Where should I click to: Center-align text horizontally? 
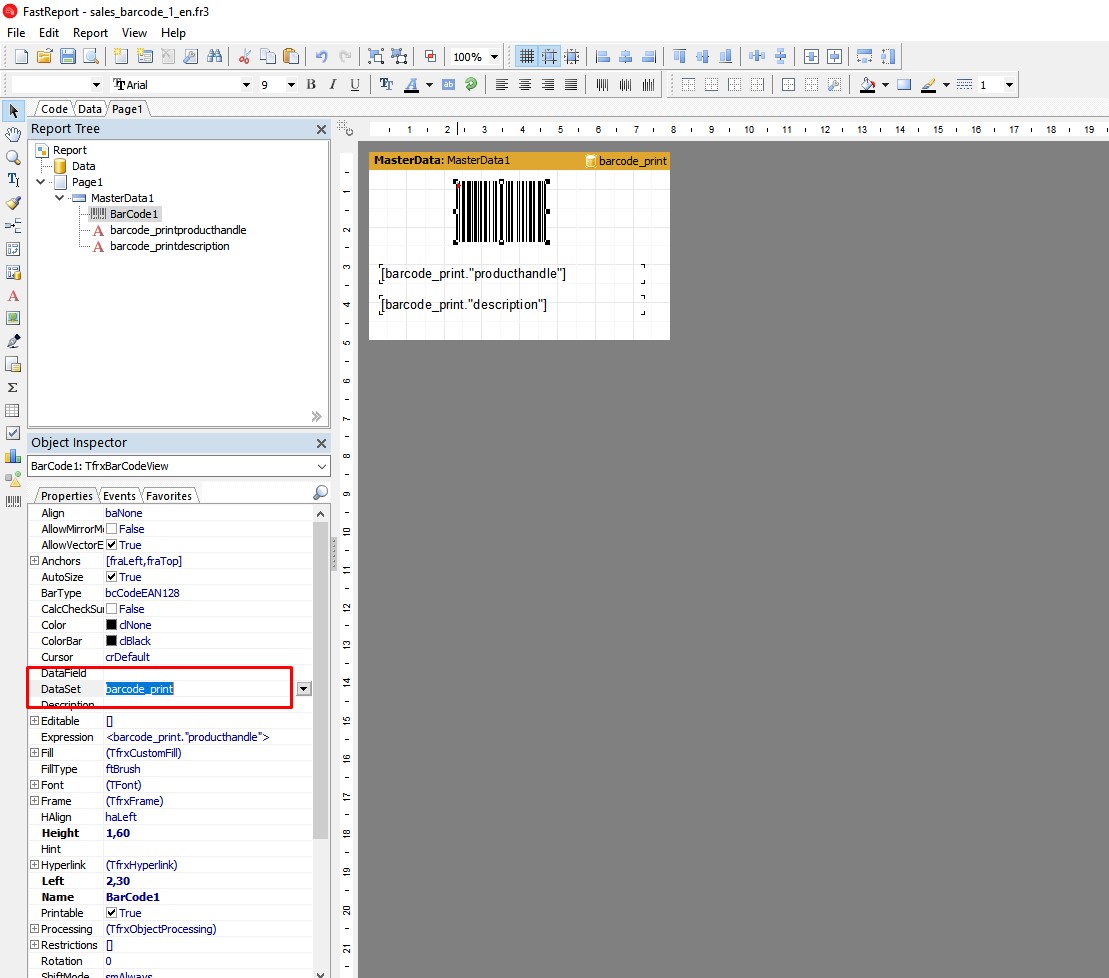(x=525, y=85)
